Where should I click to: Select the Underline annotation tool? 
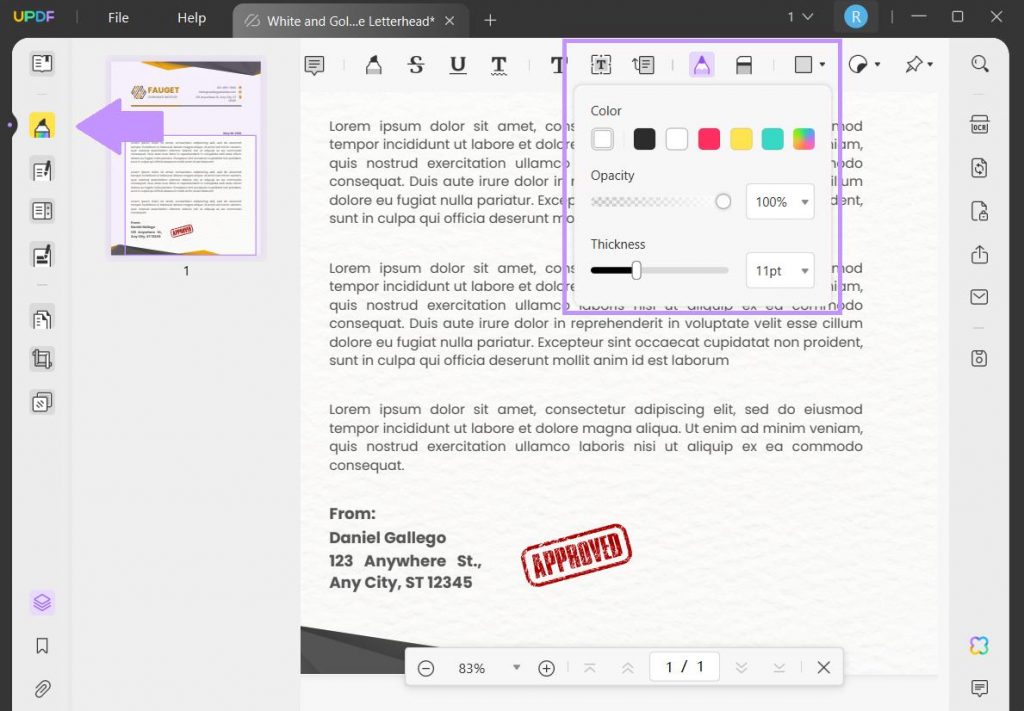(457, 64)
